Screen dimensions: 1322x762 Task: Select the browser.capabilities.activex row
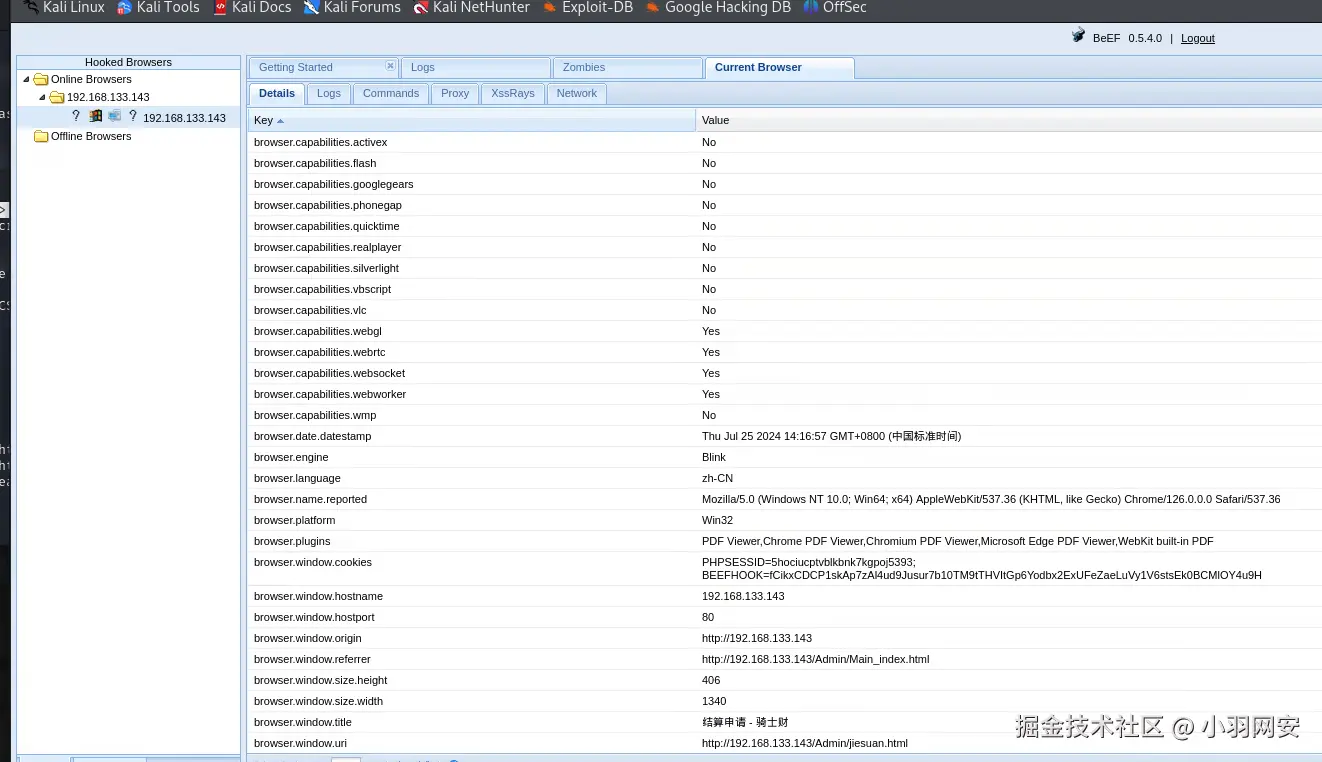pyautogui.click(x=785, y=142)
